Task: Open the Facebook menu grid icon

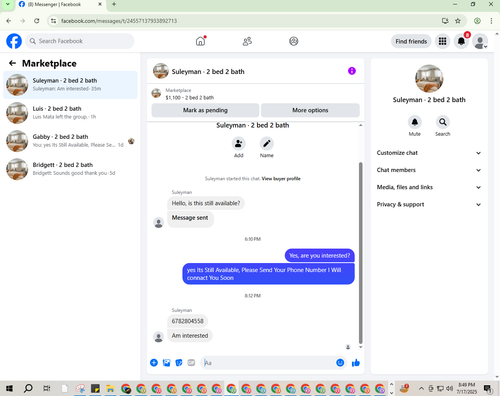Action: [x=442, y=41]
